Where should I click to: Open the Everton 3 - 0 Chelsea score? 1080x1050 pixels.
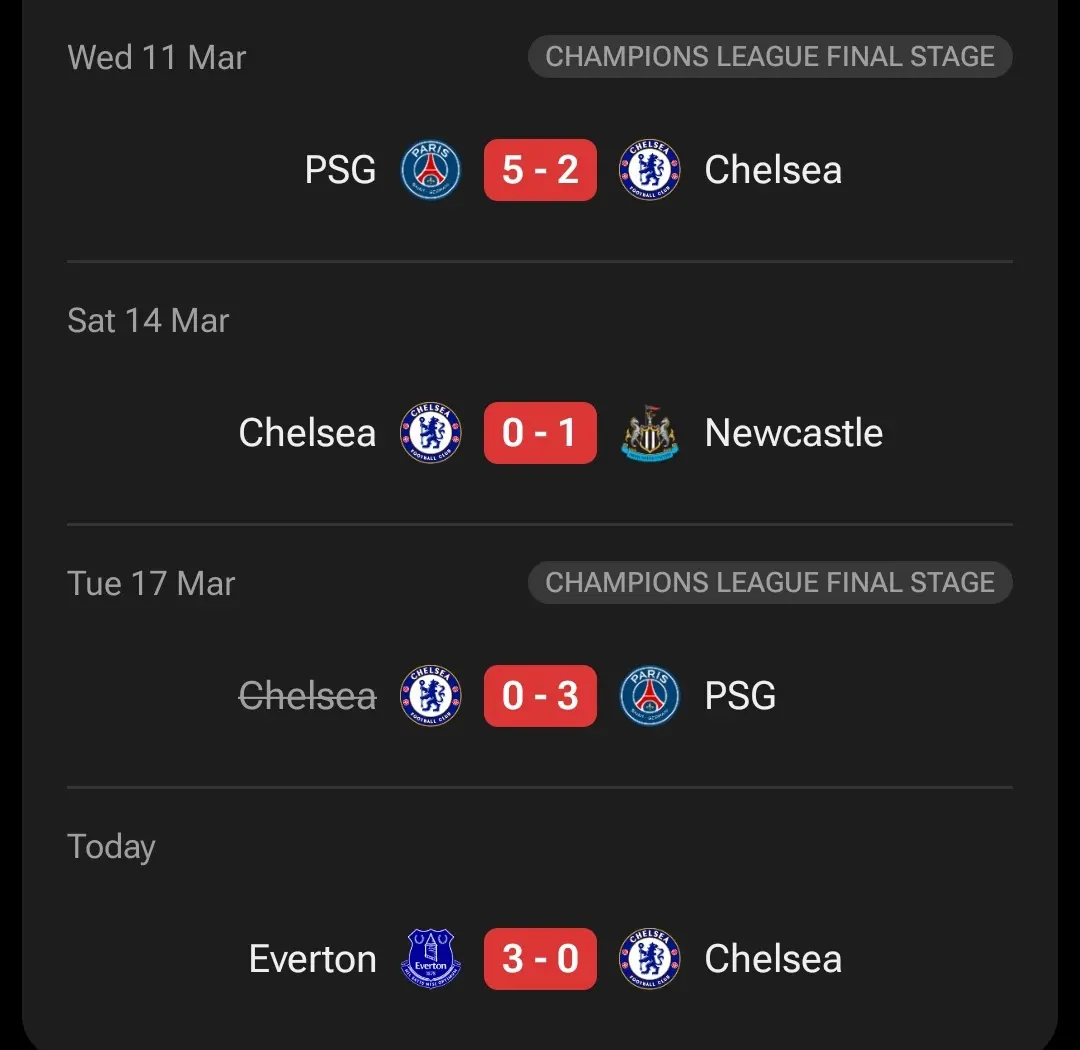coord(540,959)
